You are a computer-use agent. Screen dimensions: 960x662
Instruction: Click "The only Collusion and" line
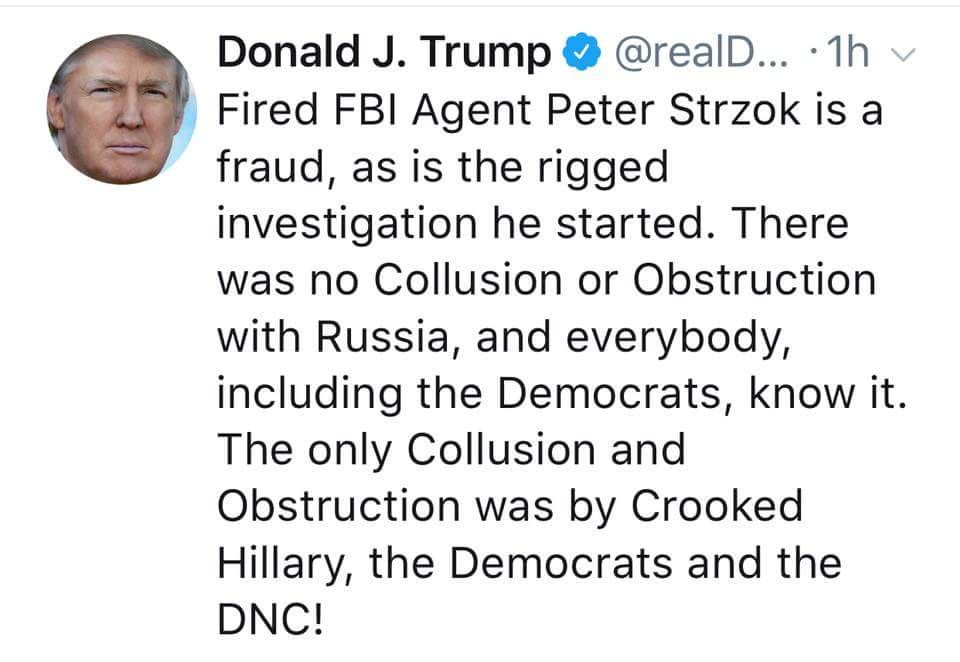(451, 450)
